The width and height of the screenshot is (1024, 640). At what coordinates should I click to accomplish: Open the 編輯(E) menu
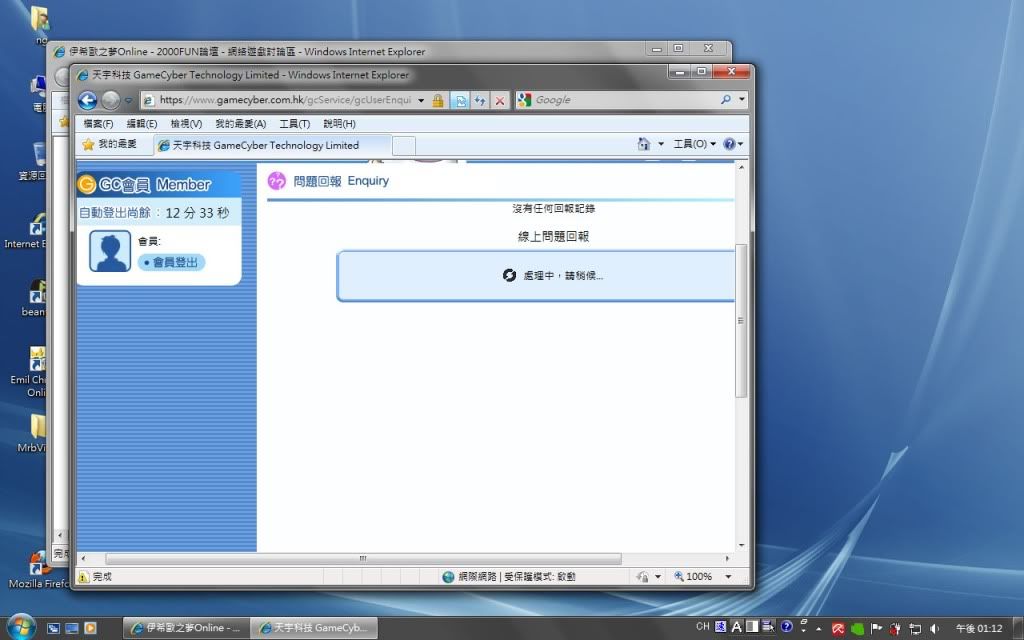(142, 123)
